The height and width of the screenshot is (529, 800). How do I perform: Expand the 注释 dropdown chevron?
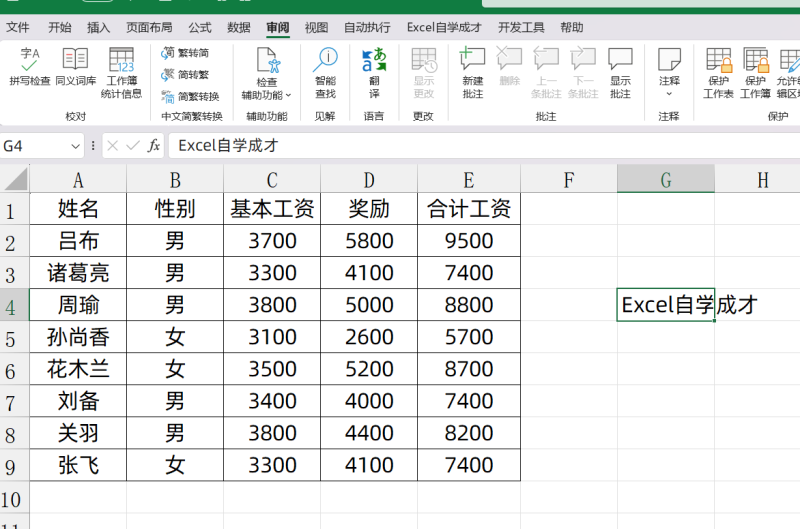[x=669, y=94]
